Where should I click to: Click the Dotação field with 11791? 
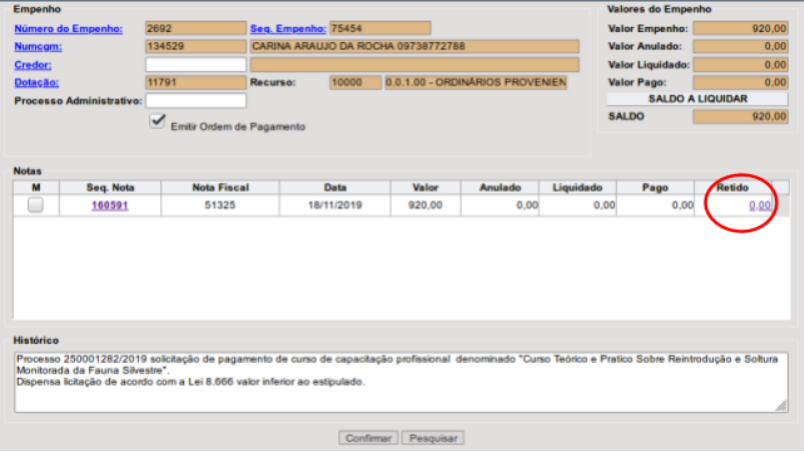[195, 83]
